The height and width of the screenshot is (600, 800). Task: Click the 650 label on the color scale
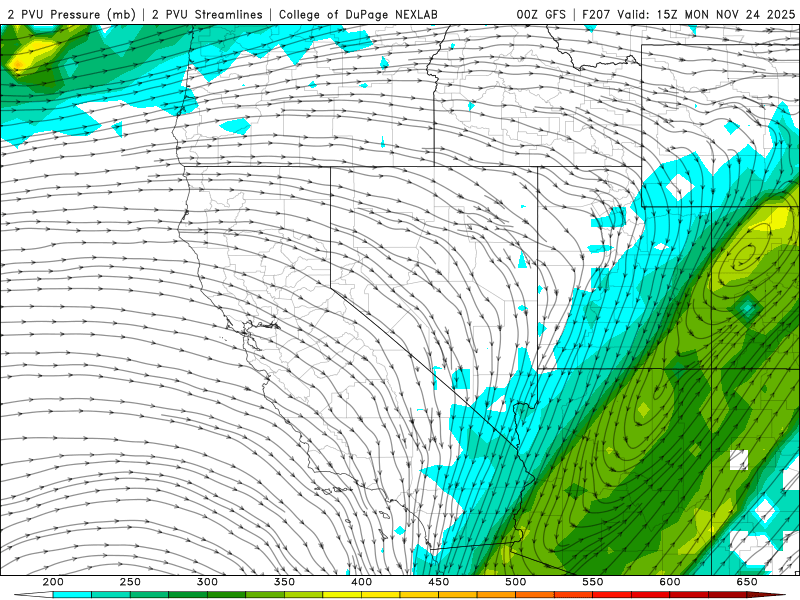tap(746, 582)
